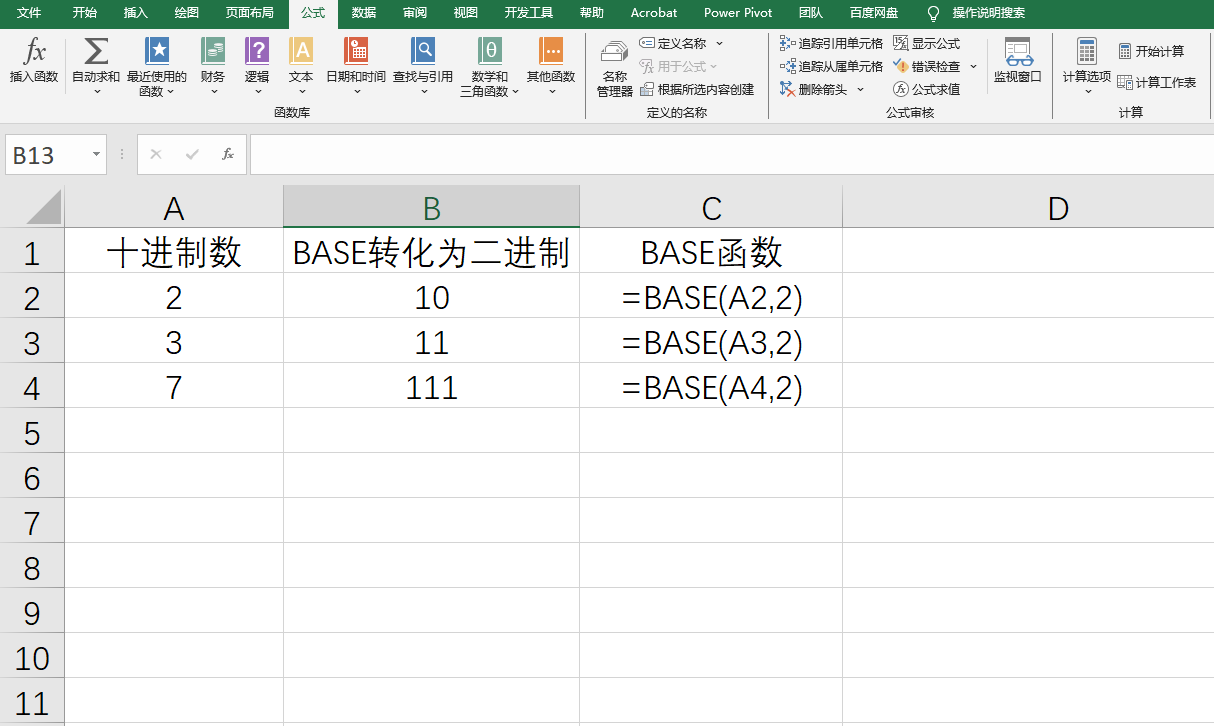The image size is (1214, 726).
Task: Open the Date & Time (日期和时间) functions
Action: pos(356,67)
